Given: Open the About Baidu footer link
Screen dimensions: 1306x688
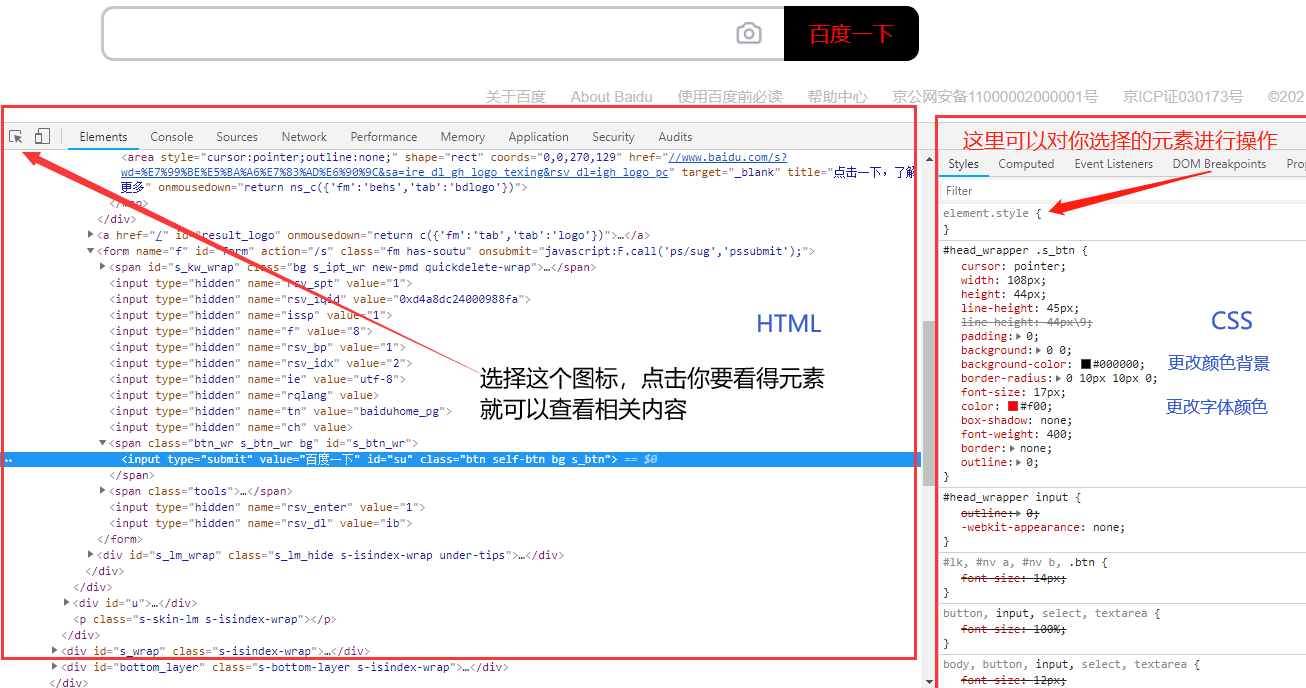Looking at the screenshot, I should (611, 97).
